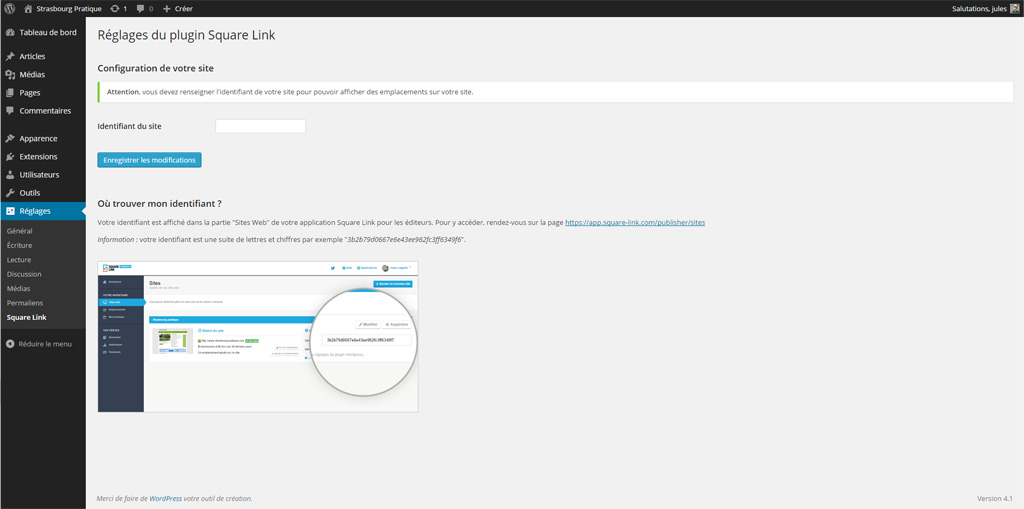Click the Utilisateurs person icon
The height and width of the screenshot is (509, 1024).
coord(10,175)
